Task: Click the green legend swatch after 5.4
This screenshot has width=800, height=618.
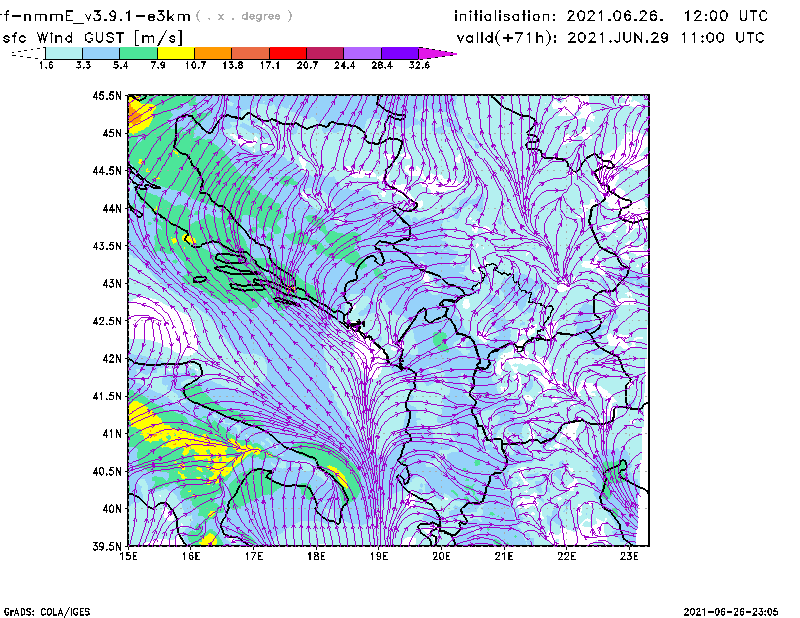Action: pyautogui.click(x=138, y=53)
